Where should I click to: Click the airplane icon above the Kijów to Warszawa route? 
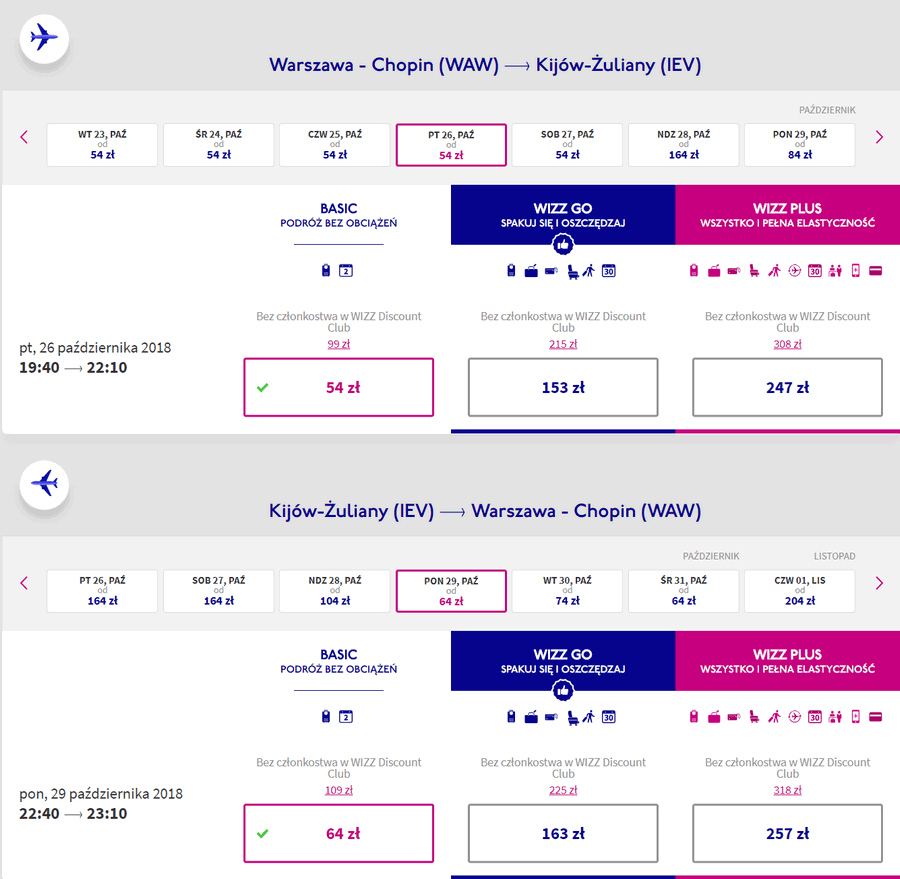pyautogui.click(x=44, y=485)
